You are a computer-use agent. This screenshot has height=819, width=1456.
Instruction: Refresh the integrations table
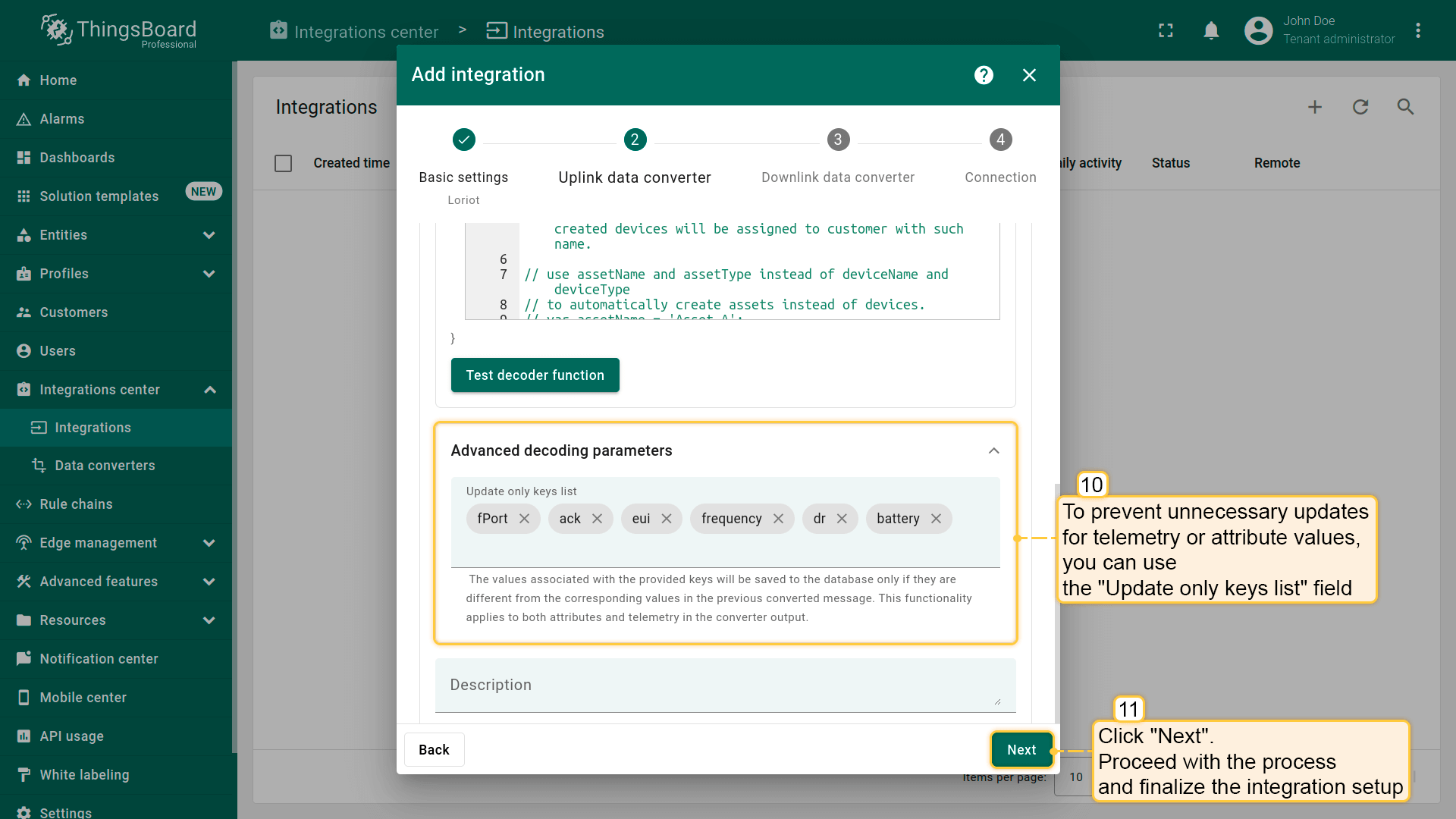(x=1360, y=107)
